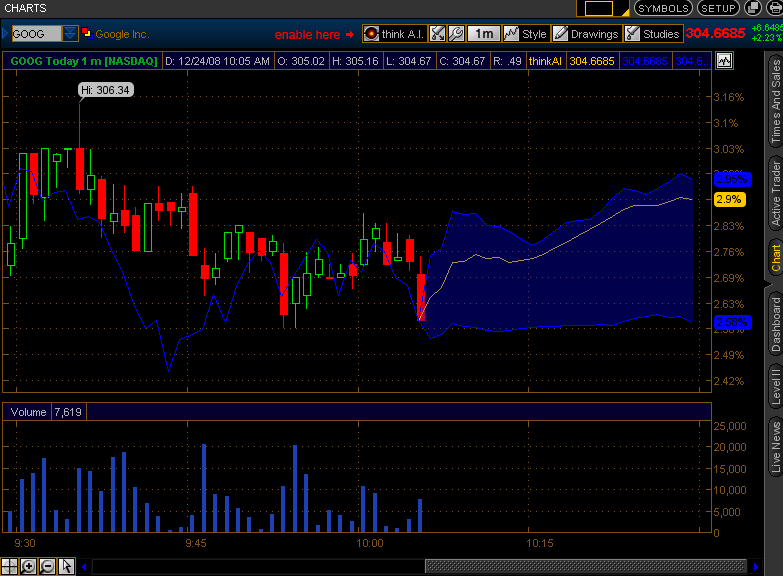Click the crosshair grid tool icon

click(9, 567)
